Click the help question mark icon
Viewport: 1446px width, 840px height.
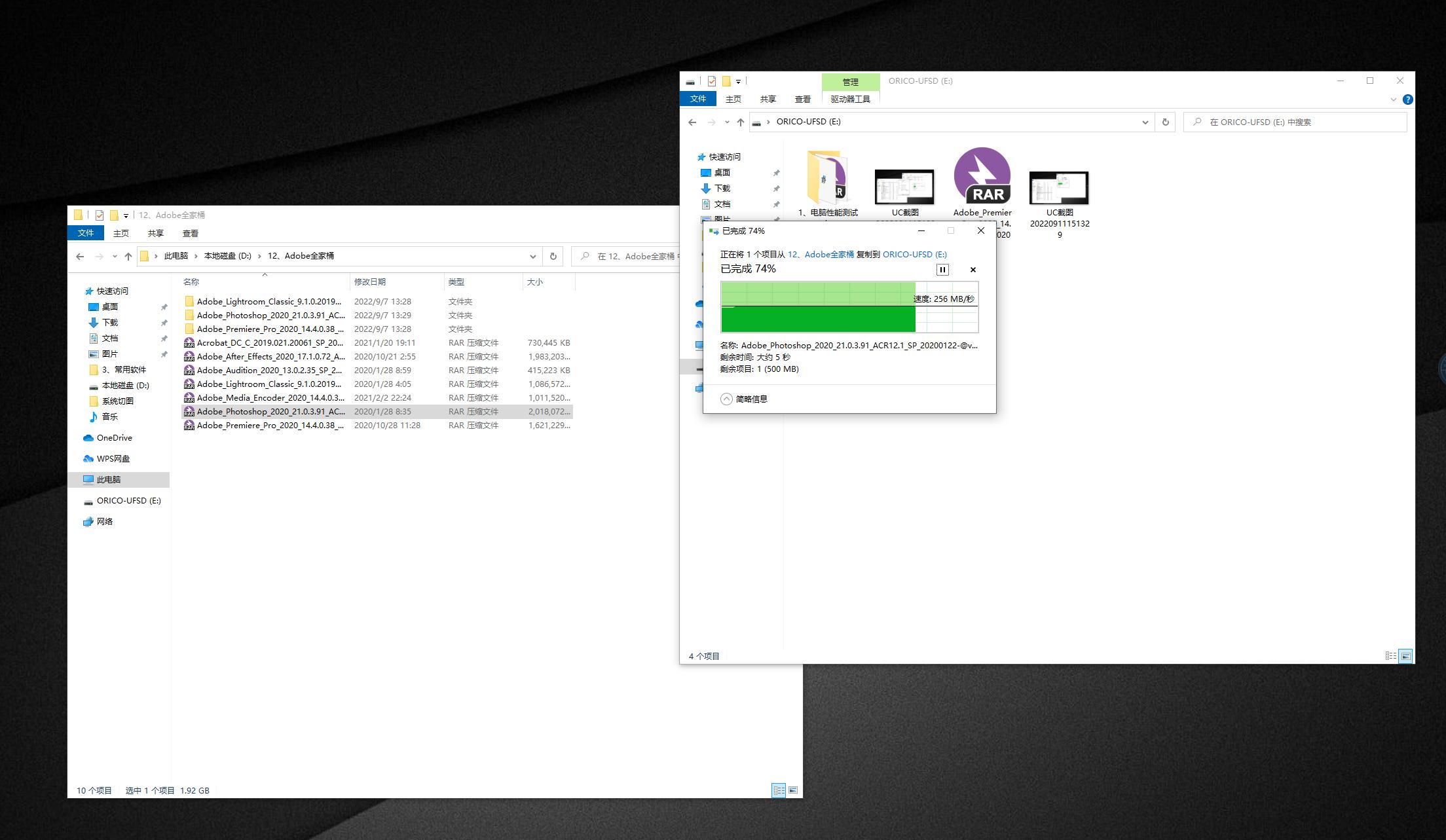click(x=1407, y=100)
